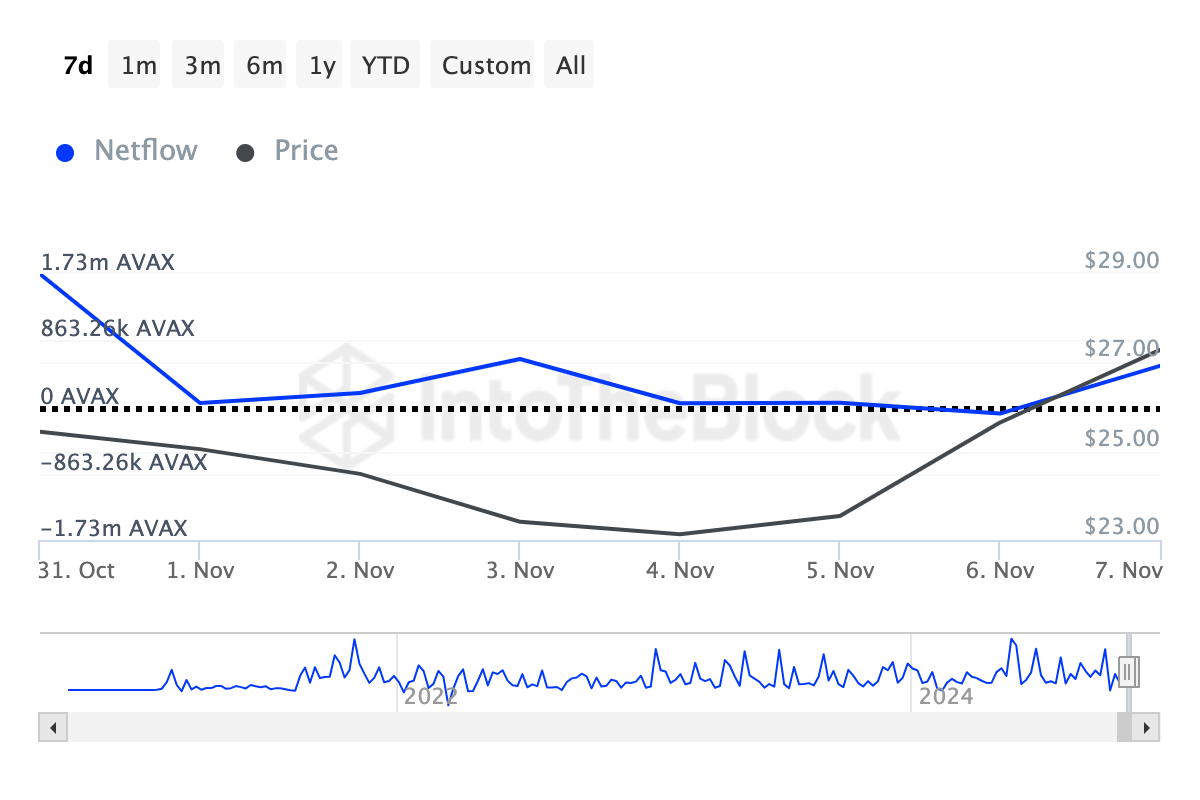
Task: Click the 2022 marker in navigator
Action: pyautogui.click(x=431, y=696)
